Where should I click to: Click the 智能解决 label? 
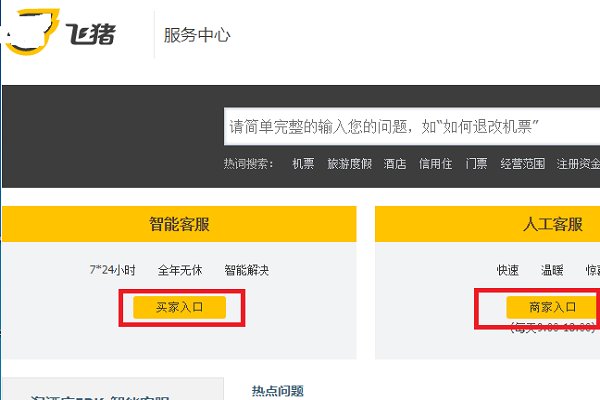tap(246, 270)
